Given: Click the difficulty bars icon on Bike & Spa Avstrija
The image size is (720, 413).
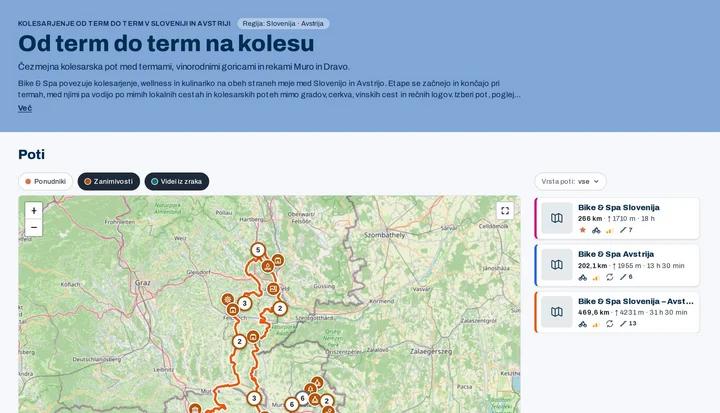Looking at the screenshot, I should click(596, 277).
